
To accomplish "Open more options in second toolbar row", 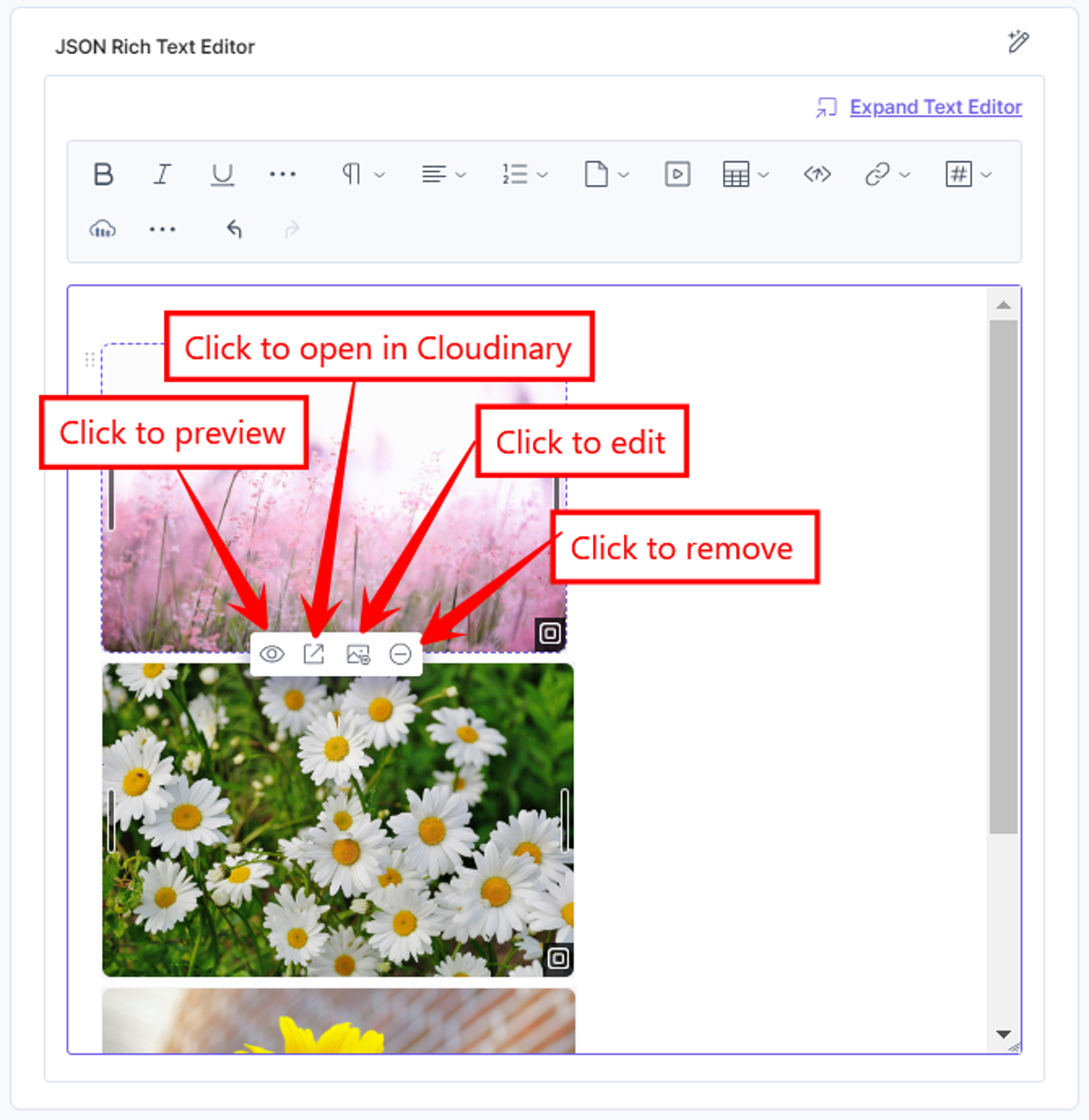I will click(x=162, y=230).
